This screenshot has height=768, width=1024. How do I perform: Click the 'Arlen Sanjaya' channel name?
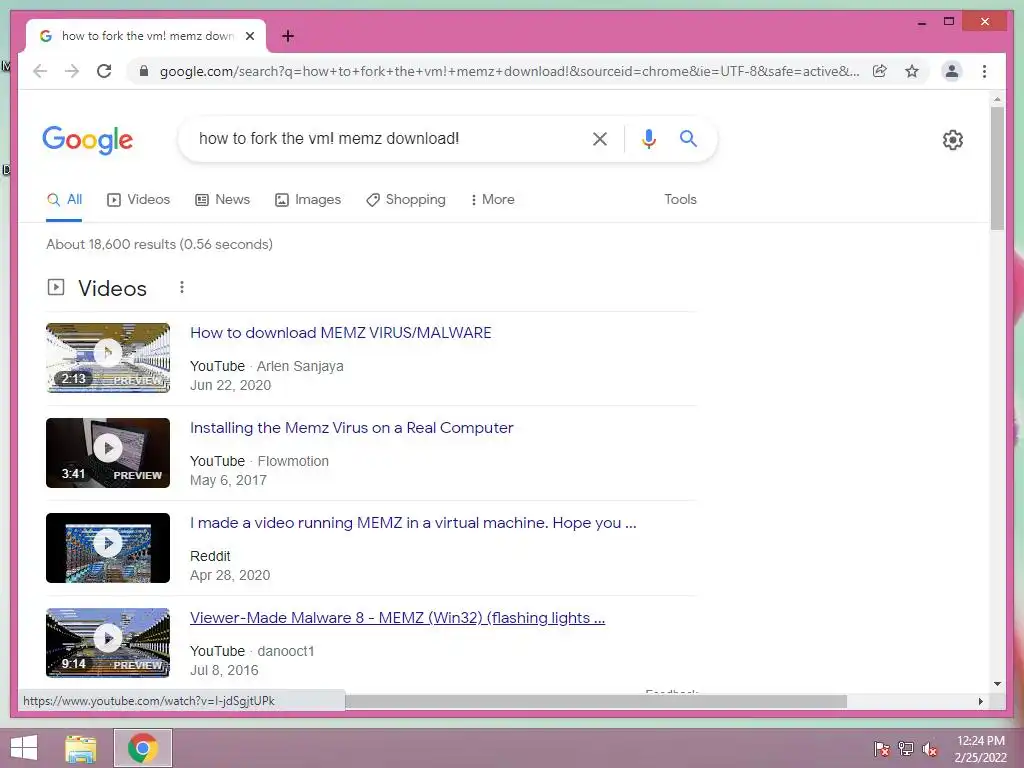[x=300, y=366]
